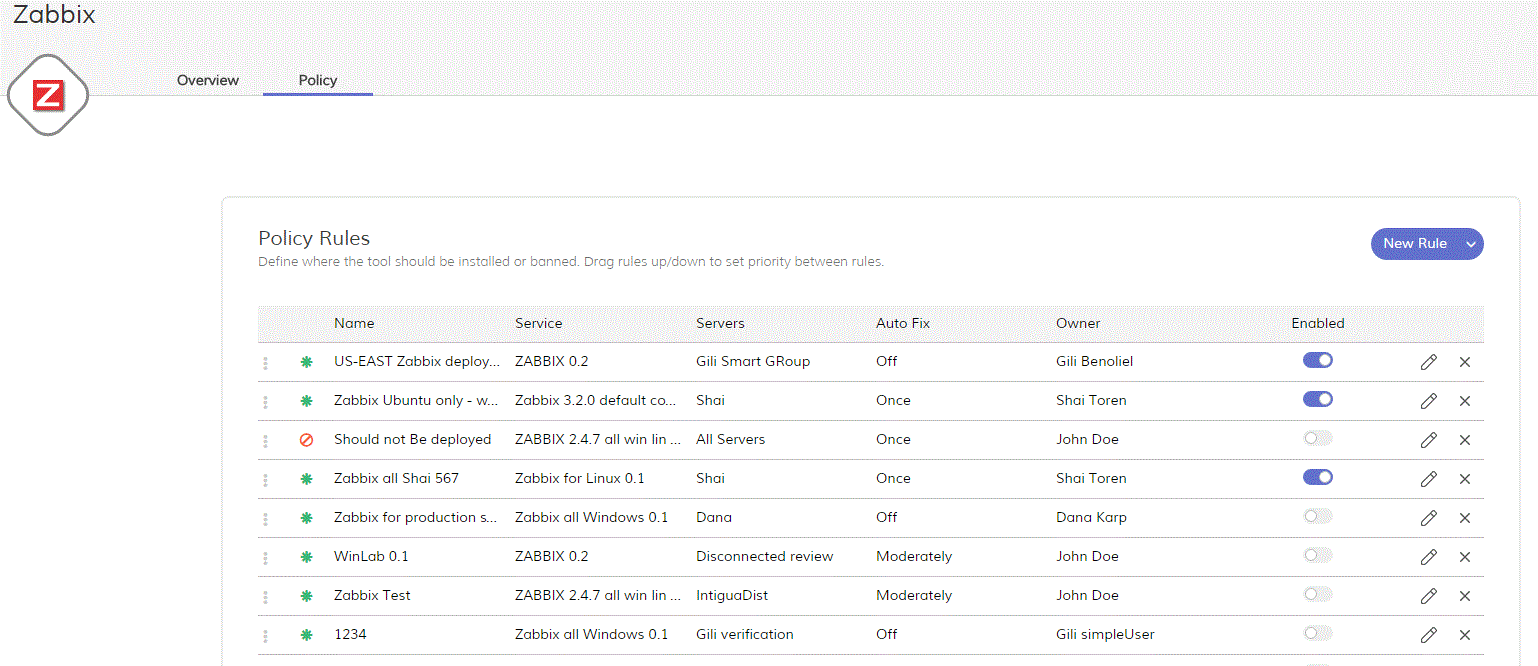Edit the WinLab 0.1 rule
The image size is (1538, 666).
(x=1429, y=557)
